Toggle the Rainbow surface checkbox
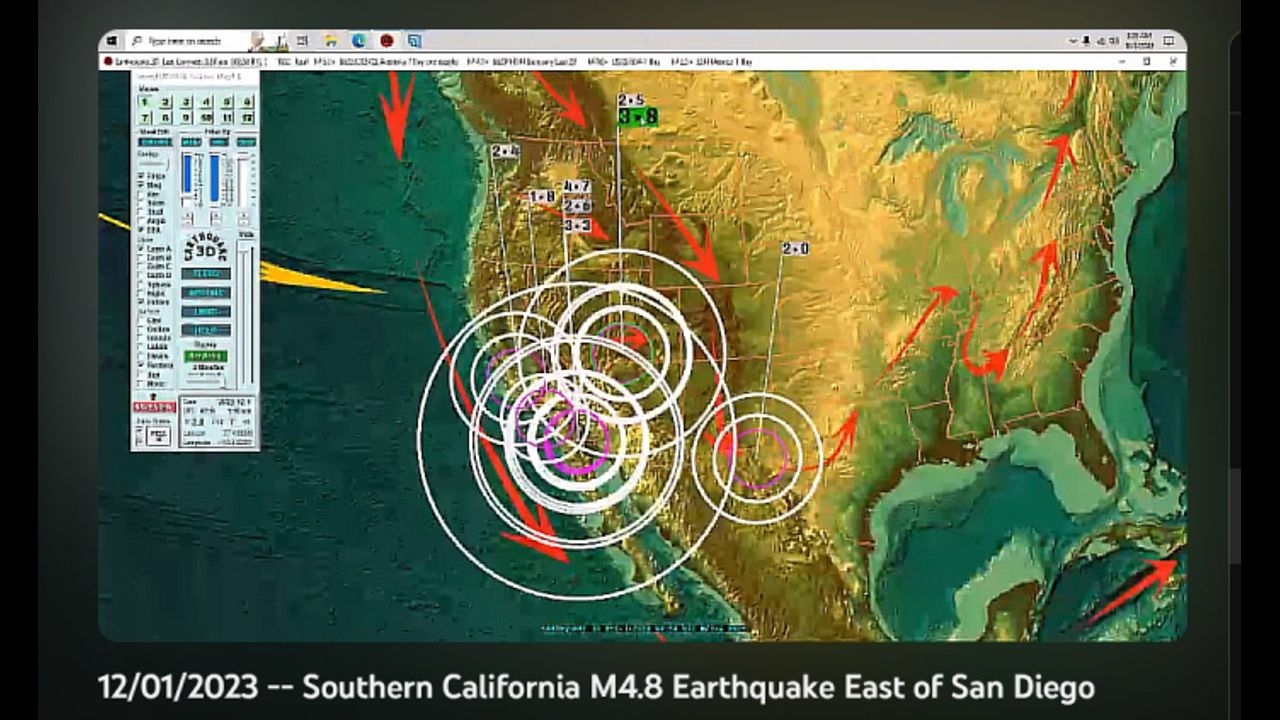The width and height of the screenshot is (1280, 720). click(141, 365)
